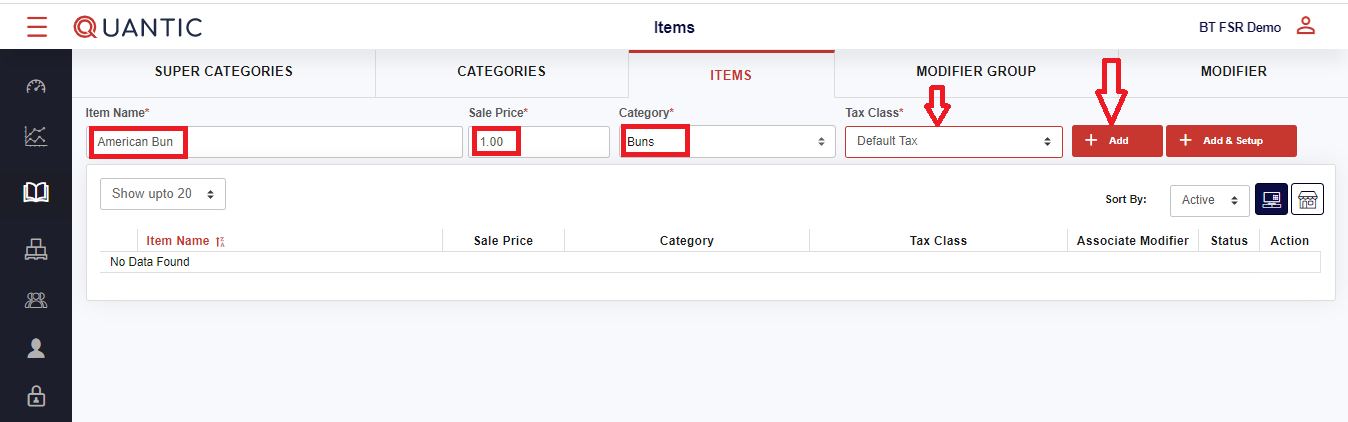Switch to the storefront view icon
Image resolution: width=1348 pixels, height=422 pixels.
click(1307, 200)
